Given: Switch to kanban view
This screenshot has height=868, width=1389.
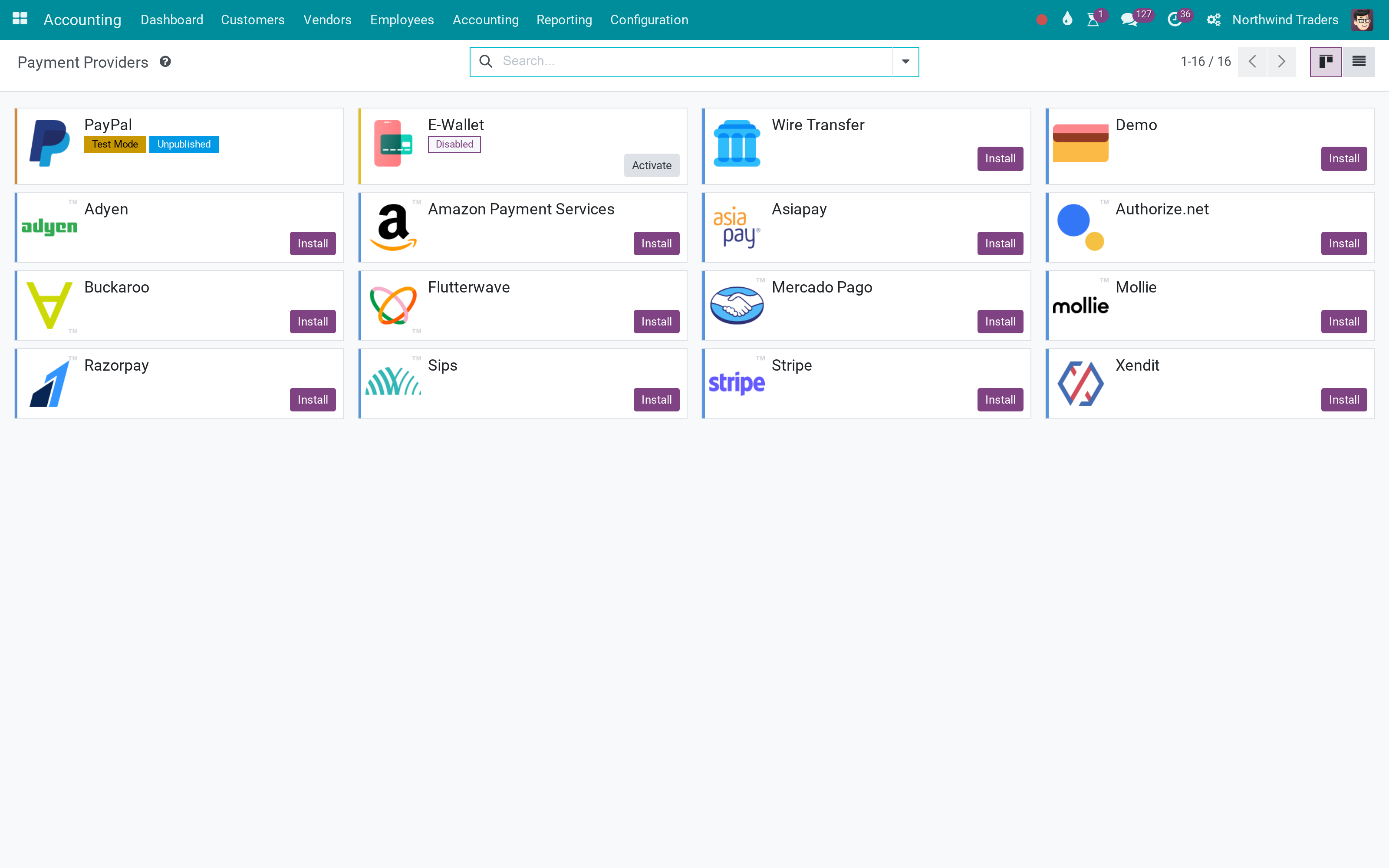Looking at the screenshot, I should point(1326,62).
